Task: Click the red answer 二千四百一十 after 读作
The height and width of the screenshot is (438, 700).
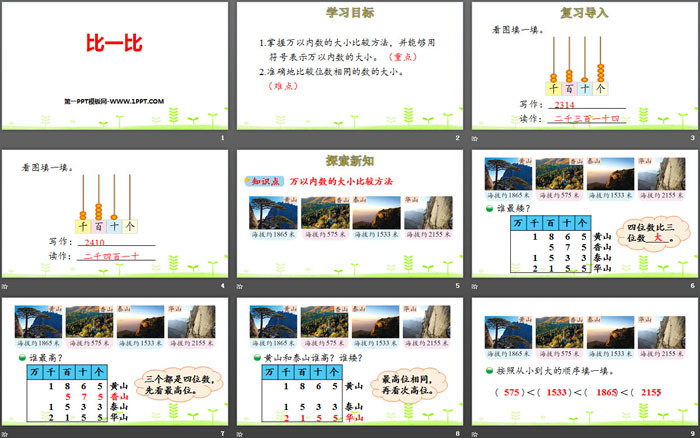Action: (x=106, y=257)
